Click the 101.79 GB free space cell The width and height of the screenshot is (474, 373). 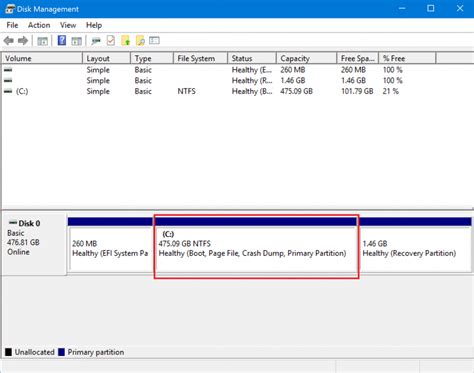tap(357, 91)
